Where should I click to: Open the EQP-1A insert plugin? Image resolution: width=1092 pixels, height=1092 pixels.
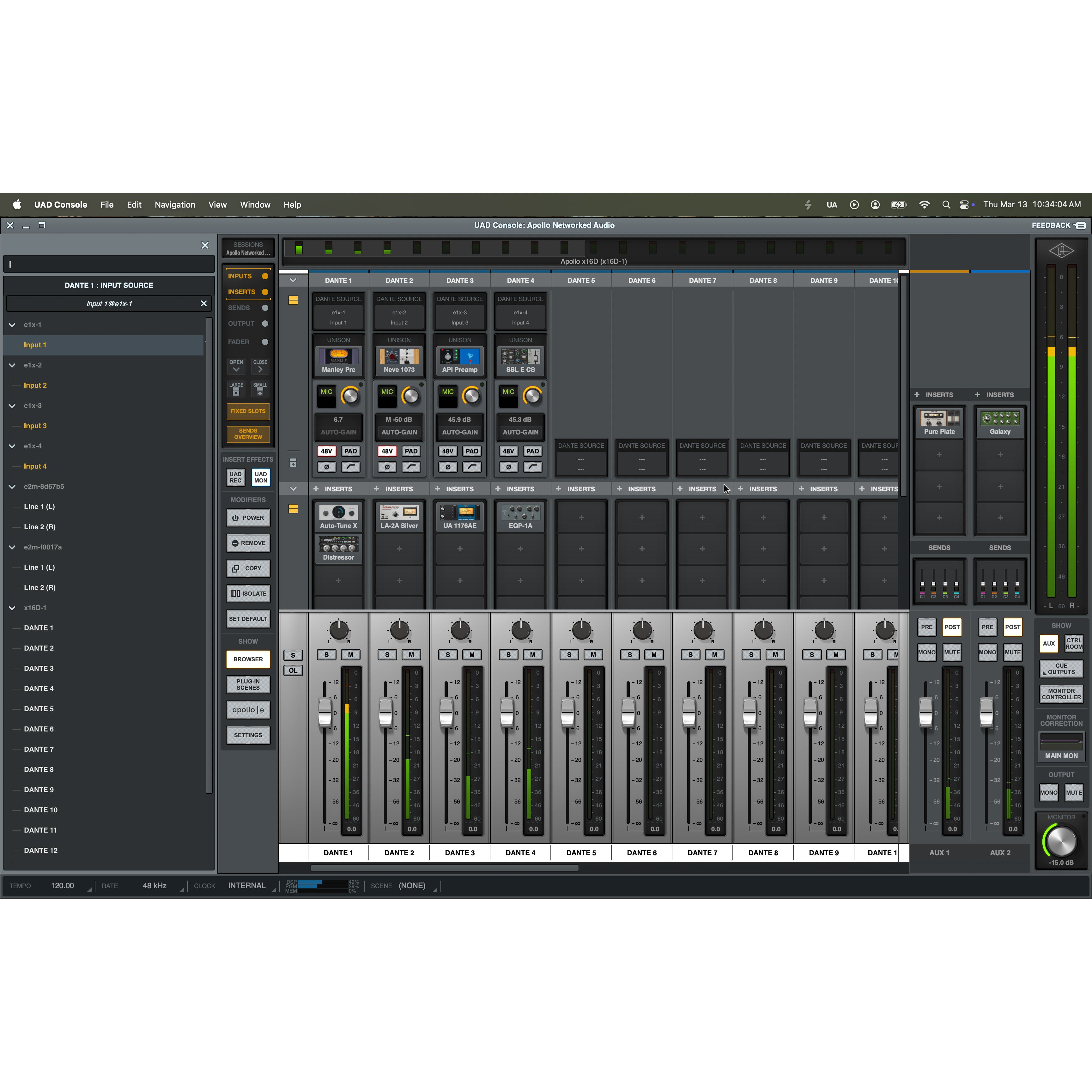point(520,517)
